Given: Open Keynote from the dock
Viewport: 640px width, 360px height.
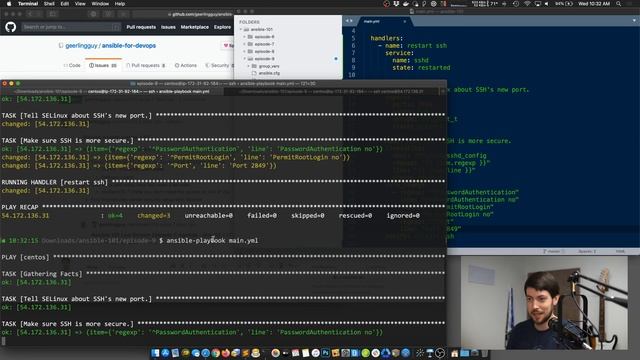Looking at the screenshot, I should (x=430, y=353).
